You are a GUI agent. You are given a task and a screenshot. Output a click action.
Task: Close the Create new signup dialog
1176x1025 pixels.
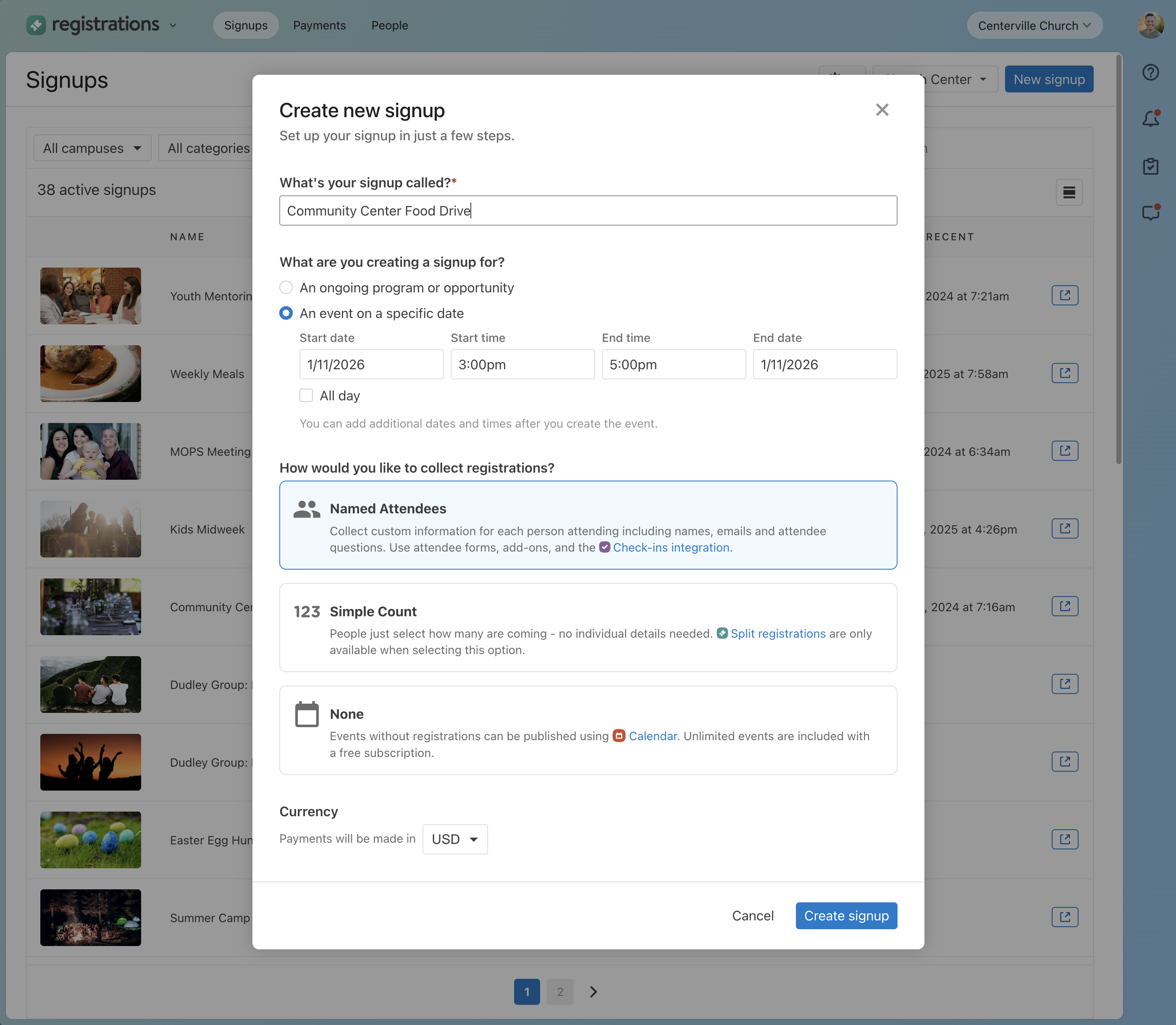pos(882,110)
